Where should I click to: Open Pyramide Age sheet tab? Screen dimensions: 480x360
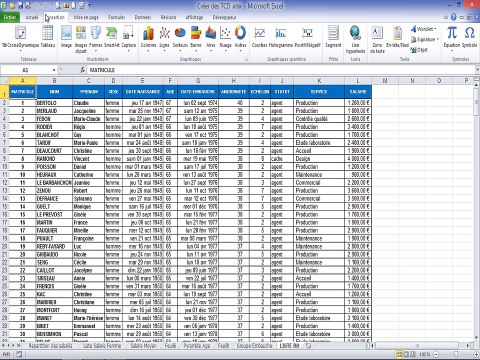tap(197, 346)
